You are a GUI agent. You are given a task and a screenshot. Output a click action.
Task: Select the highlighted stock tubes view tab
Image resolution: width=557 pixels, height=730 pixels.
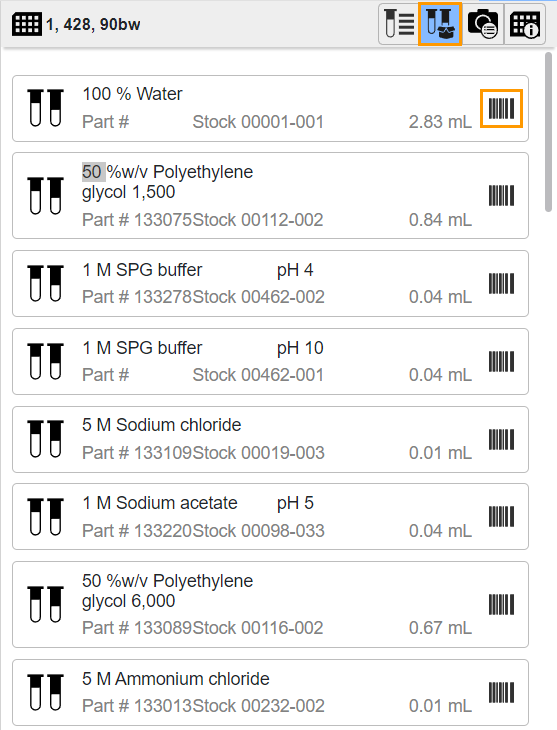pyautogui.click(x=440, y=24)
